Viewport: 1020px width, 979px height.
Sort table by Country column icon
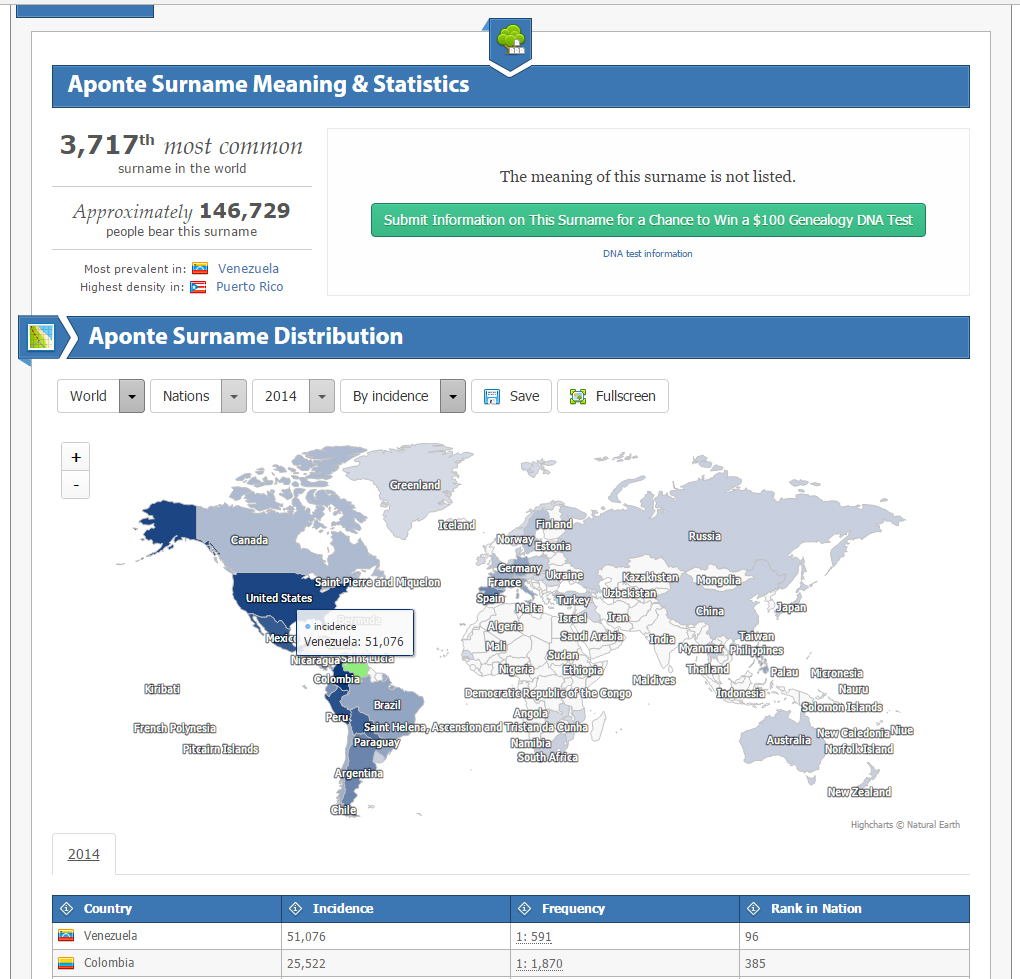click(x=67, y=909)
